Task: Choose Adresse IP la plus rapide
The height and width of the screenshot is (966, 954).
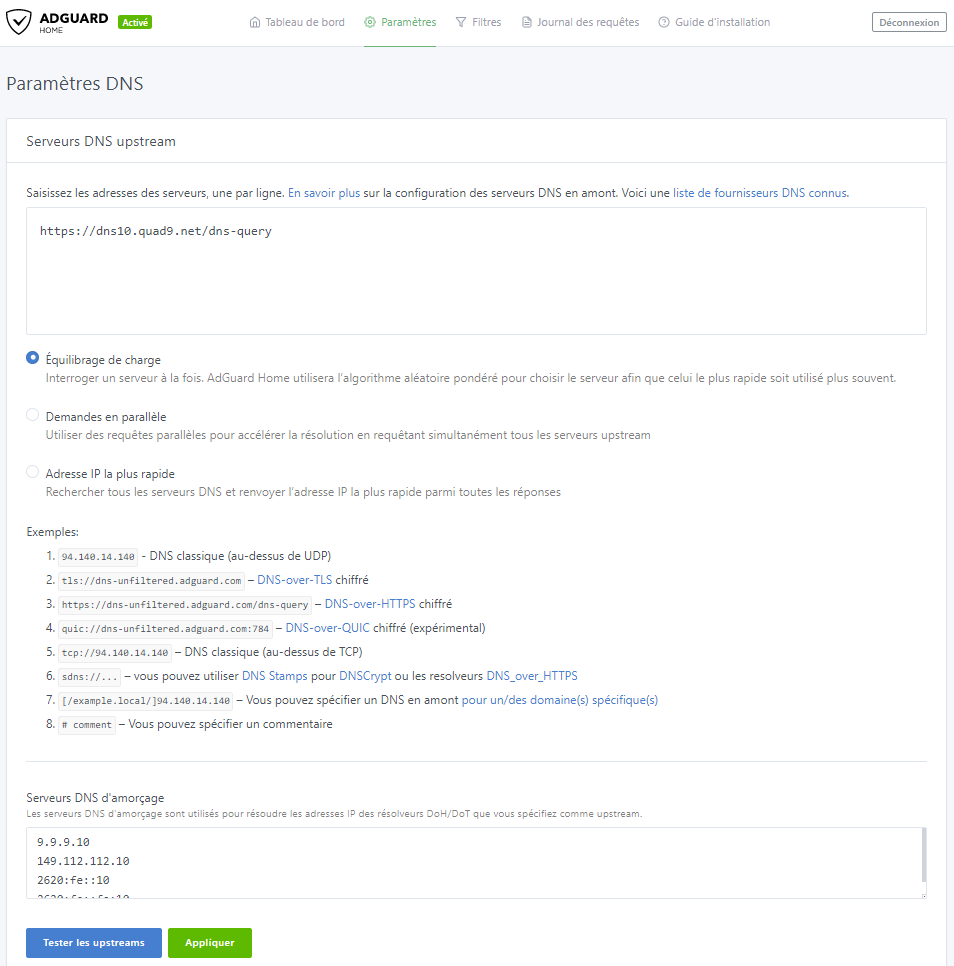Action: (x=33, y=472)
